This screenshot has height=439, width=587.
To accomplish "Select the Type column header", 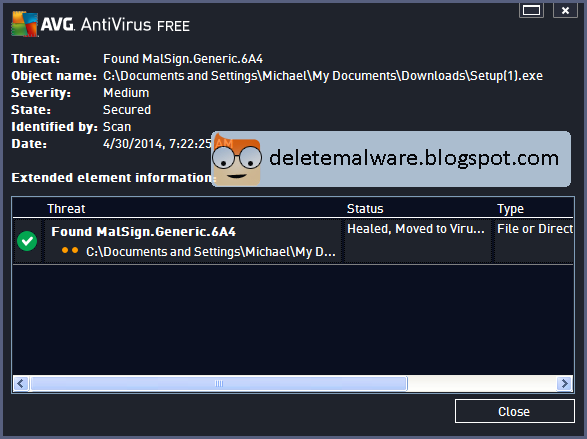I will [510, 208].
